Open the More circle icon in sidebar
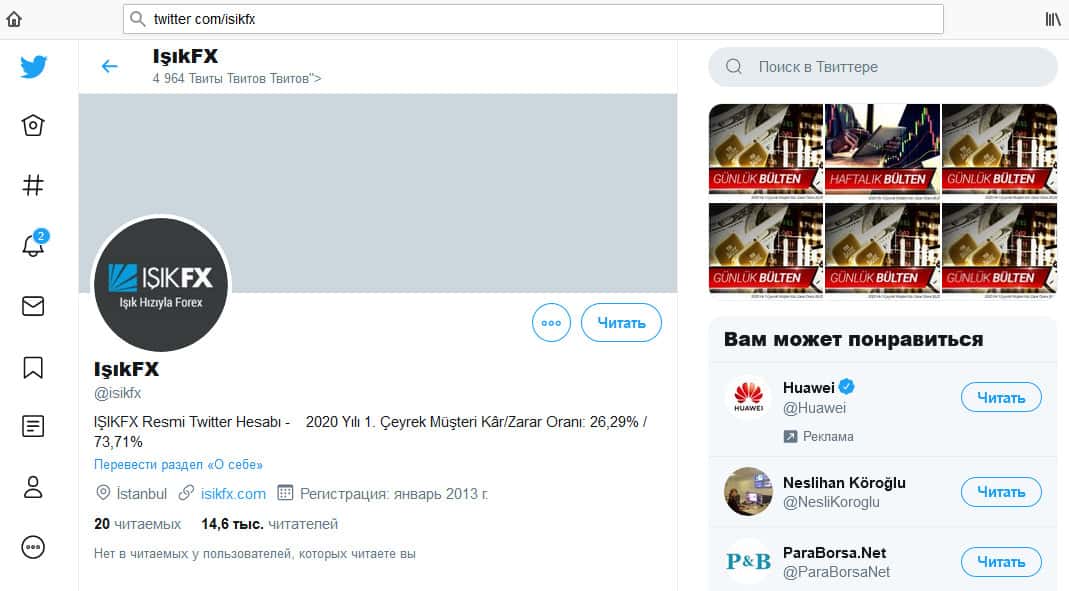 pyautogui.click(x=33, y=547)
